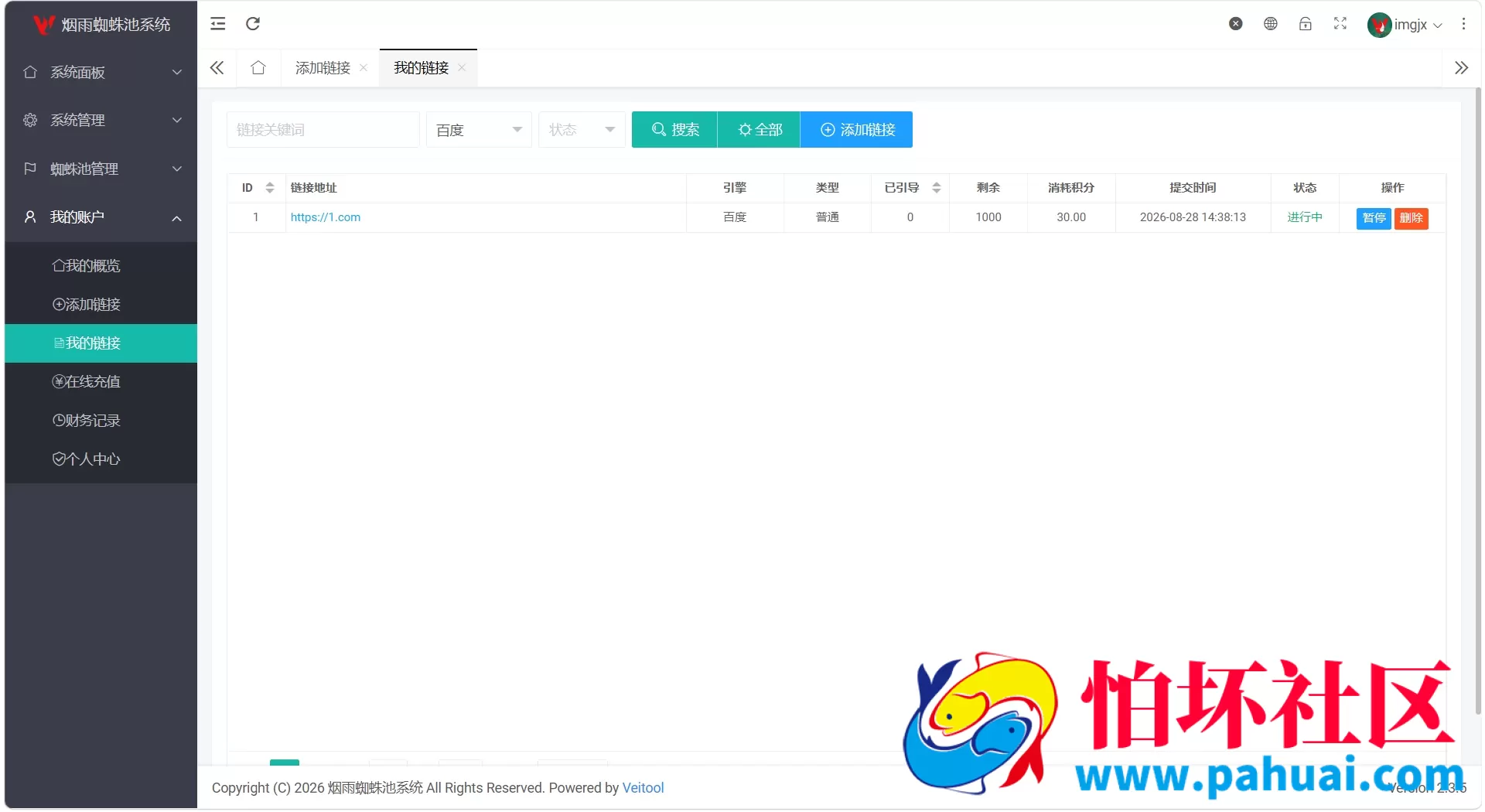This screenshot has height=812, width=1485.
Task: Click the 2026-08-28 14:38:13 cell
Action: [x=1193, y=217]
